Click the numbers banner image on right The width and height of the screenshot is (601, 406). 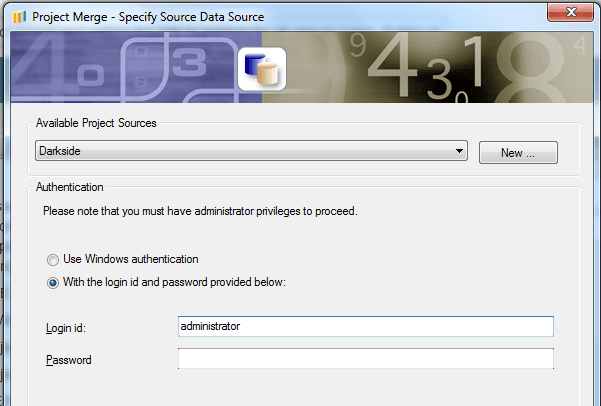click(427, 67)
